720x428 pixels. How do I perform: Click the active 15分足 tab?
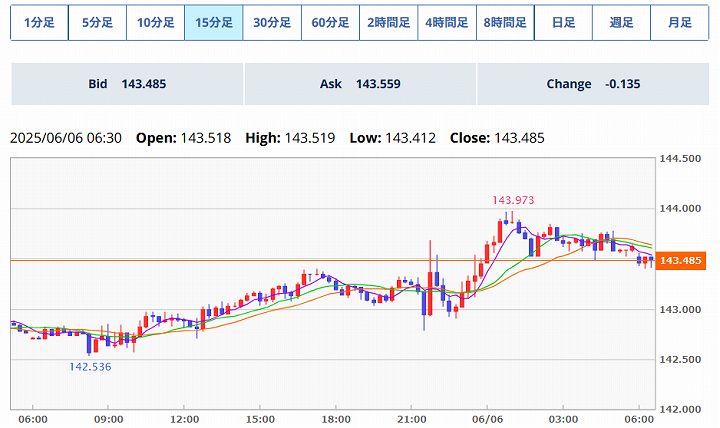[x=213, y=22]
